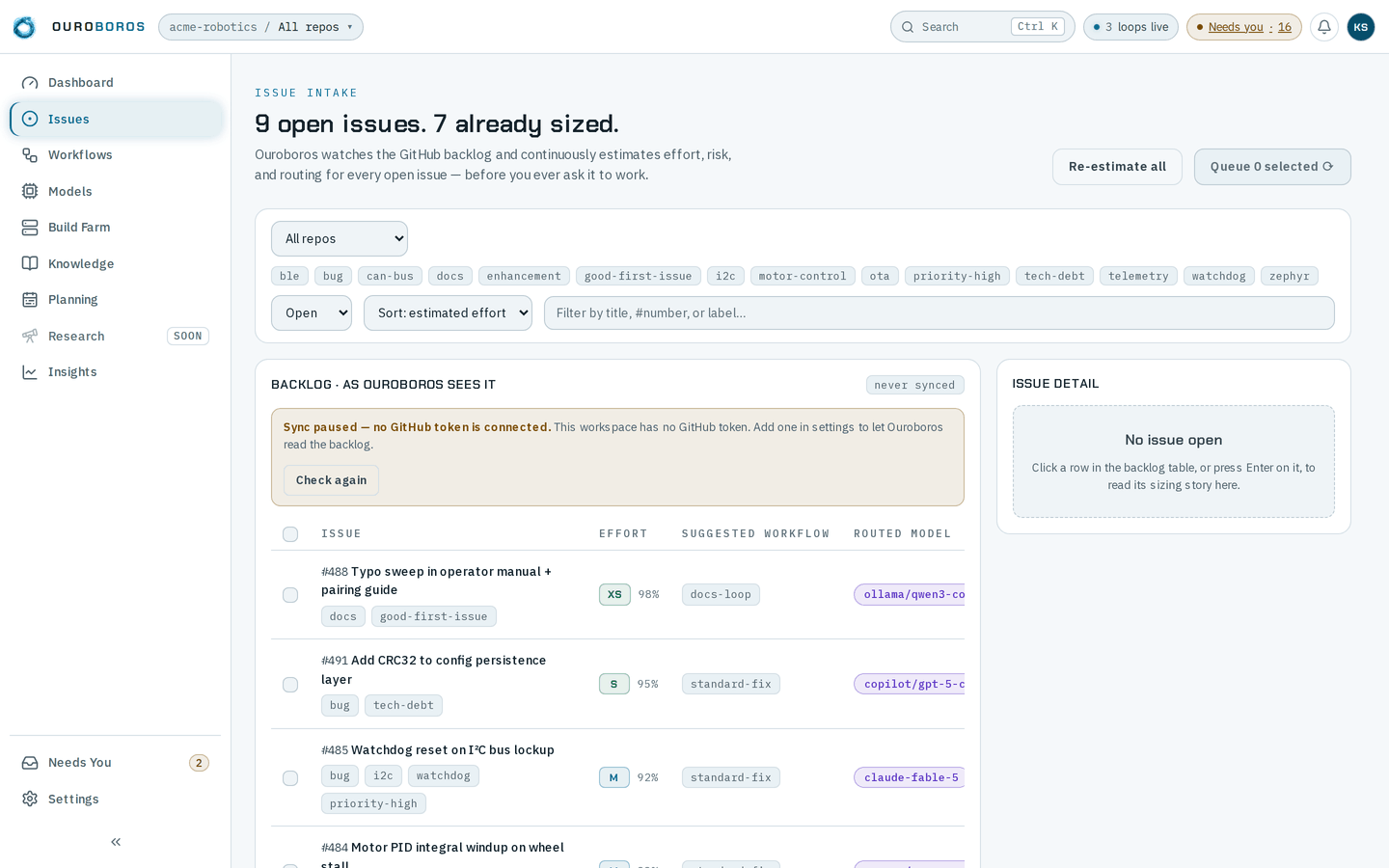Toggle the select-all issues checkbox

click(290, 534)
